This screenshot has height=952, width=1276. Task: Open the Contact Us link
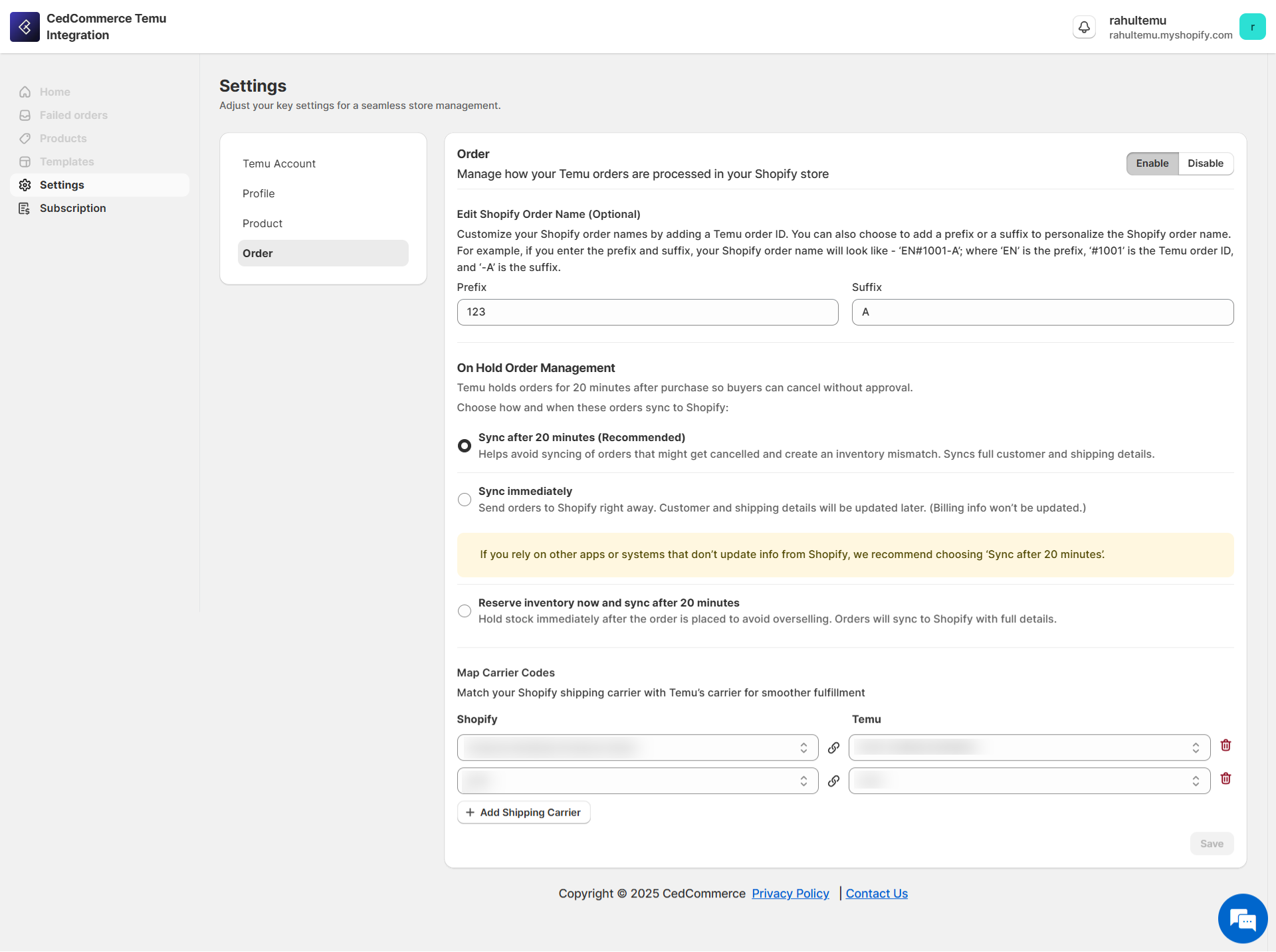pos(877,894)
